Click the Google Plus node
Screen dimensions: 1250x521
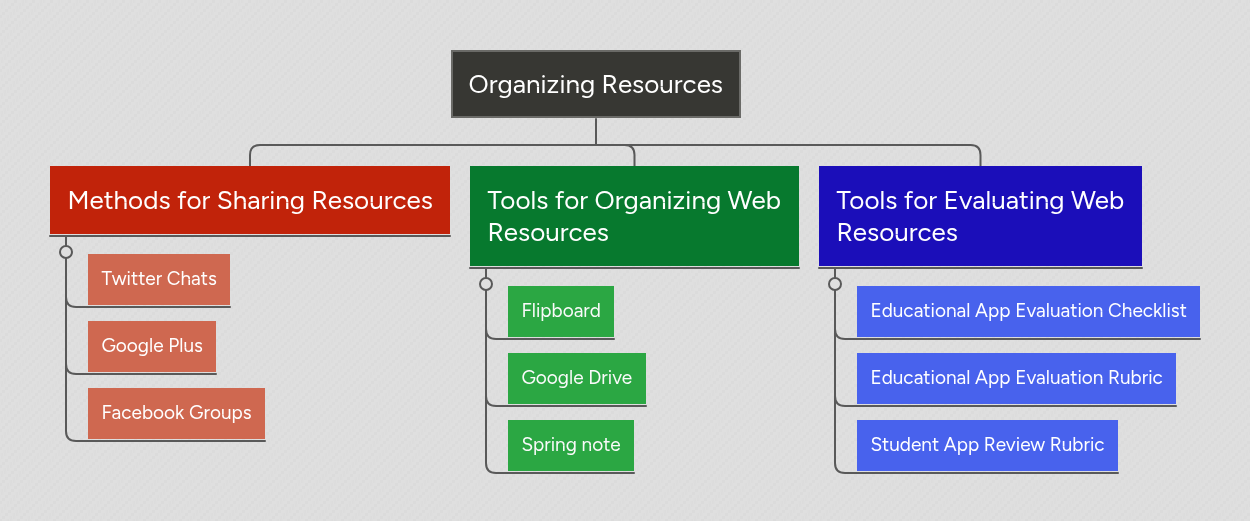[152, 346]
